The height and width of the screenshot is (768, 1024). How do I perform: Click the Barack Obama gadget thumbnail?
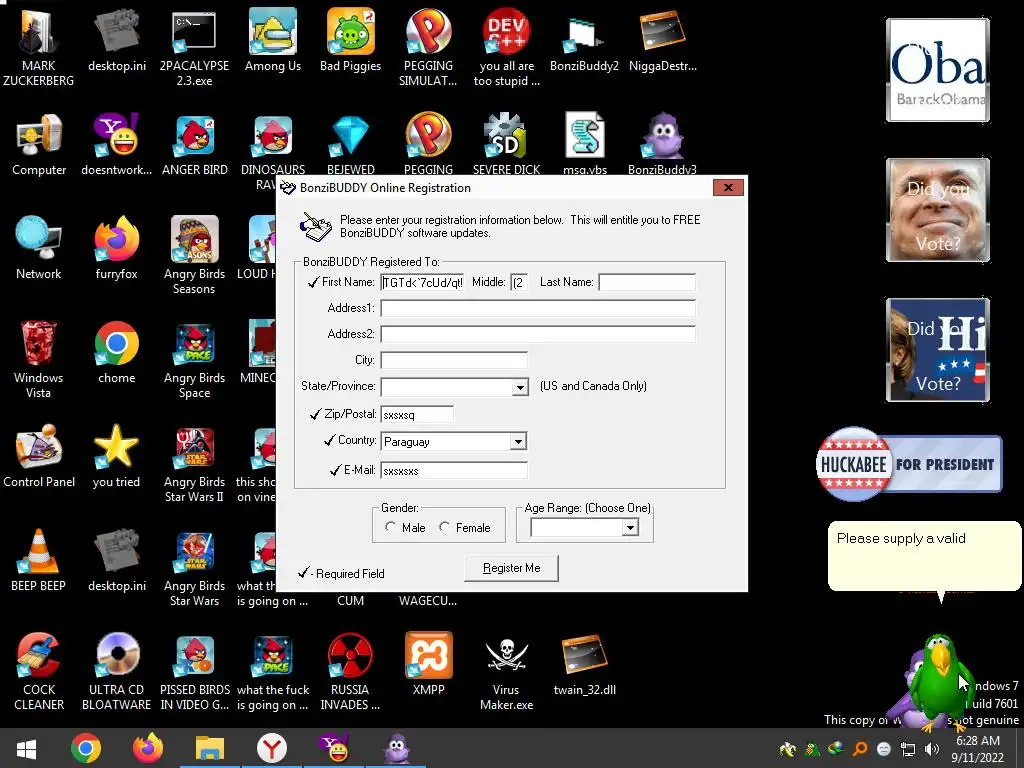(x=938, y=70)
